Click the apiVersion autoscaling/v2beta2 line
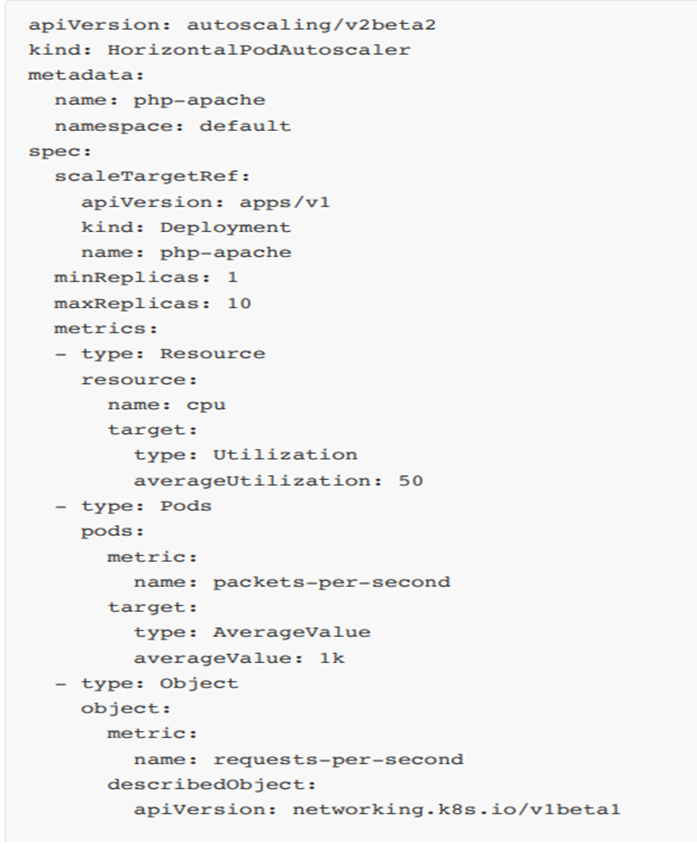This screenshot has width=697, height=846. [x=232, y=24]
